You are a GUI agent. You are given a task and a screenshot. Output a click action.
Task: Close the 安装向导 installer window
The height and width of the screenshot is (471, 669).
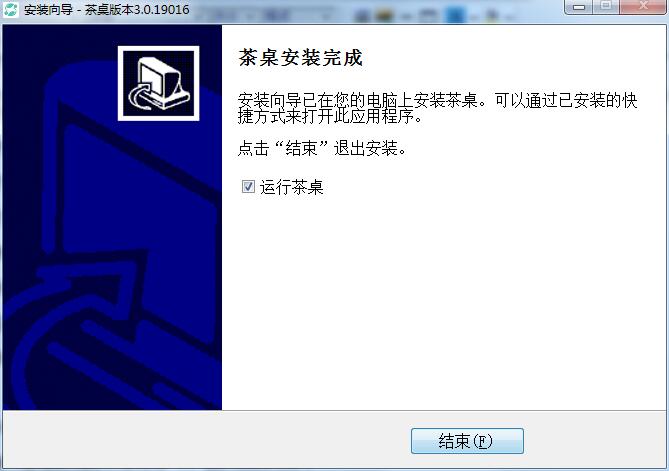pos(643,6)
